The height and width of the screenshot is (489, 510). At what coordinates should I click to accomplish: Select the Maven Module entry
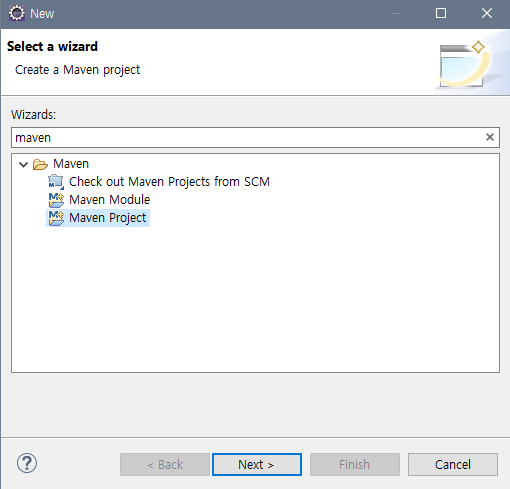click(x=109, y=200)
